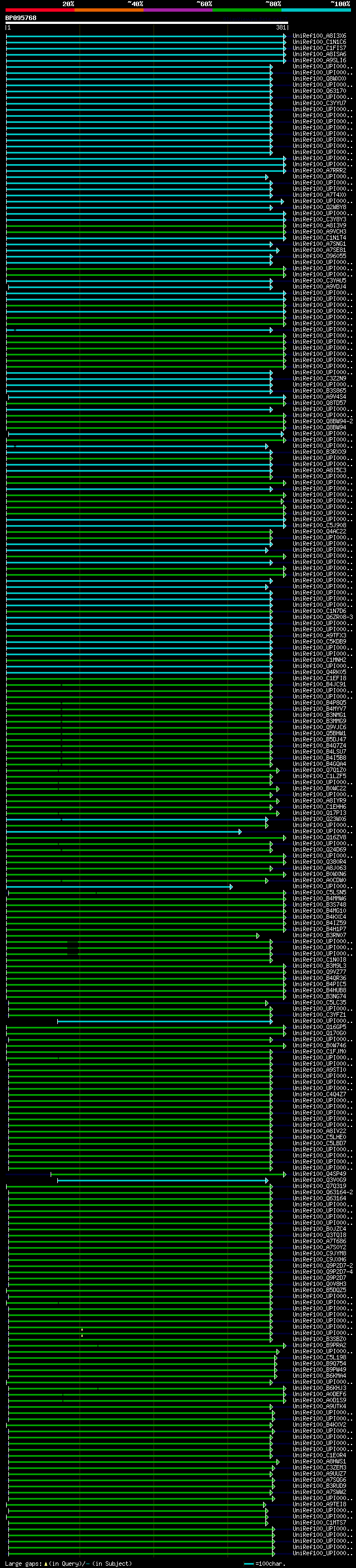Select the UniRef100_Q2WBY8 label
The height and width of the screenshot is (1568, 356).
[x=319, y=207]
